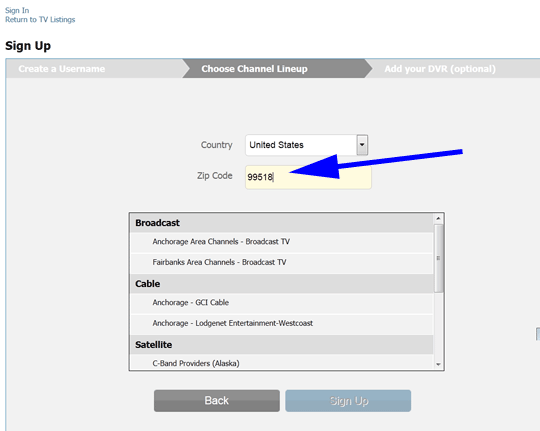Screen dimensions: 540x431
Task: Open the Sign In link
Action: tap(17, 10)
